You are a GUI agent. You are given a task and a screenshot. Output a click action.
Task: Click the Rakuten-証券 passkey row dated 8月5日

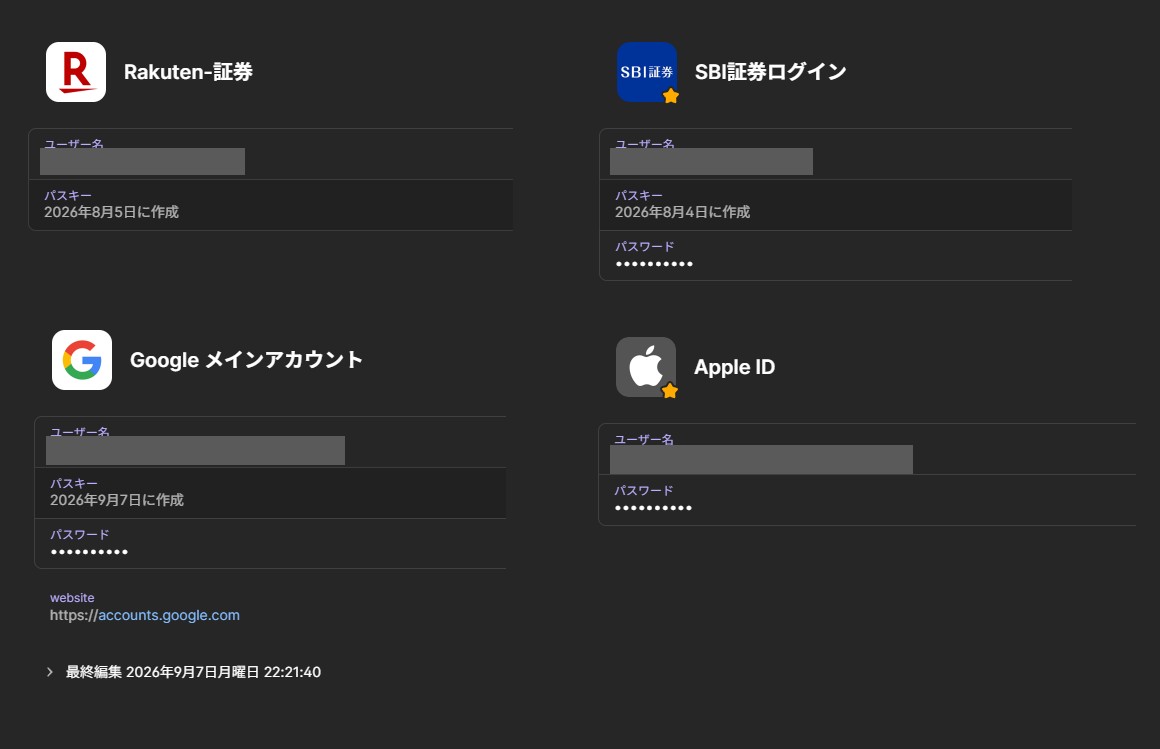(271, 205)
